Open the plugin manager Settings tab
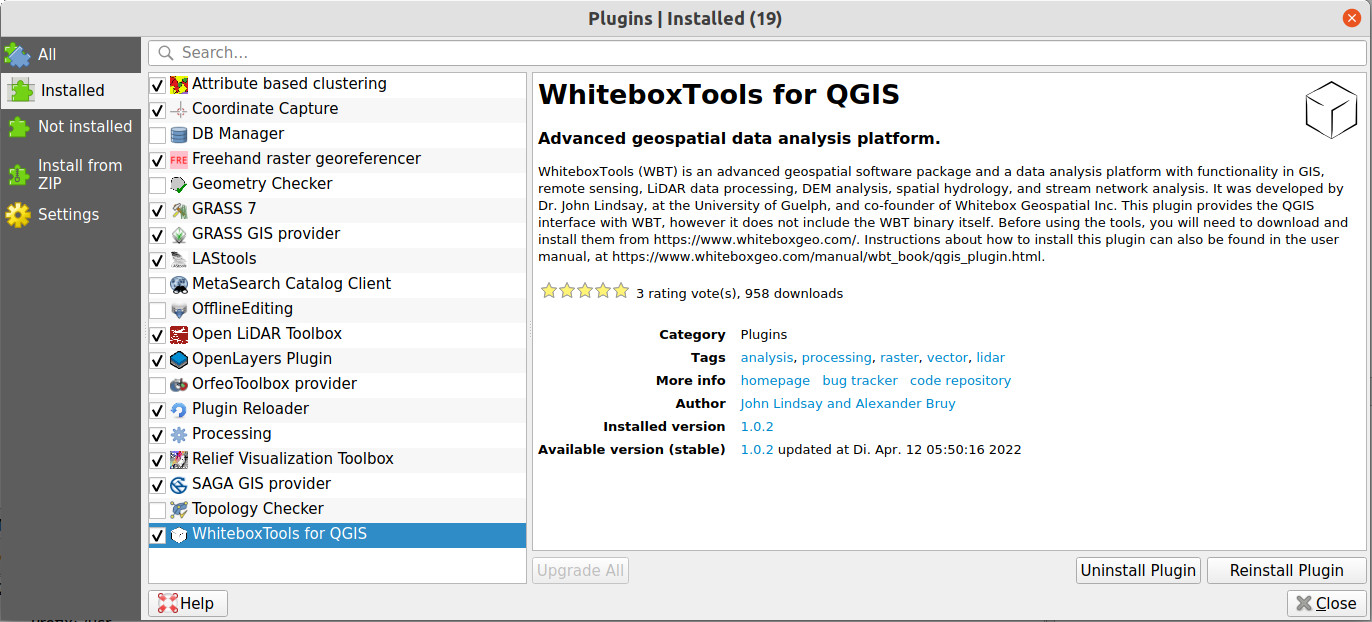 (70, 214)
